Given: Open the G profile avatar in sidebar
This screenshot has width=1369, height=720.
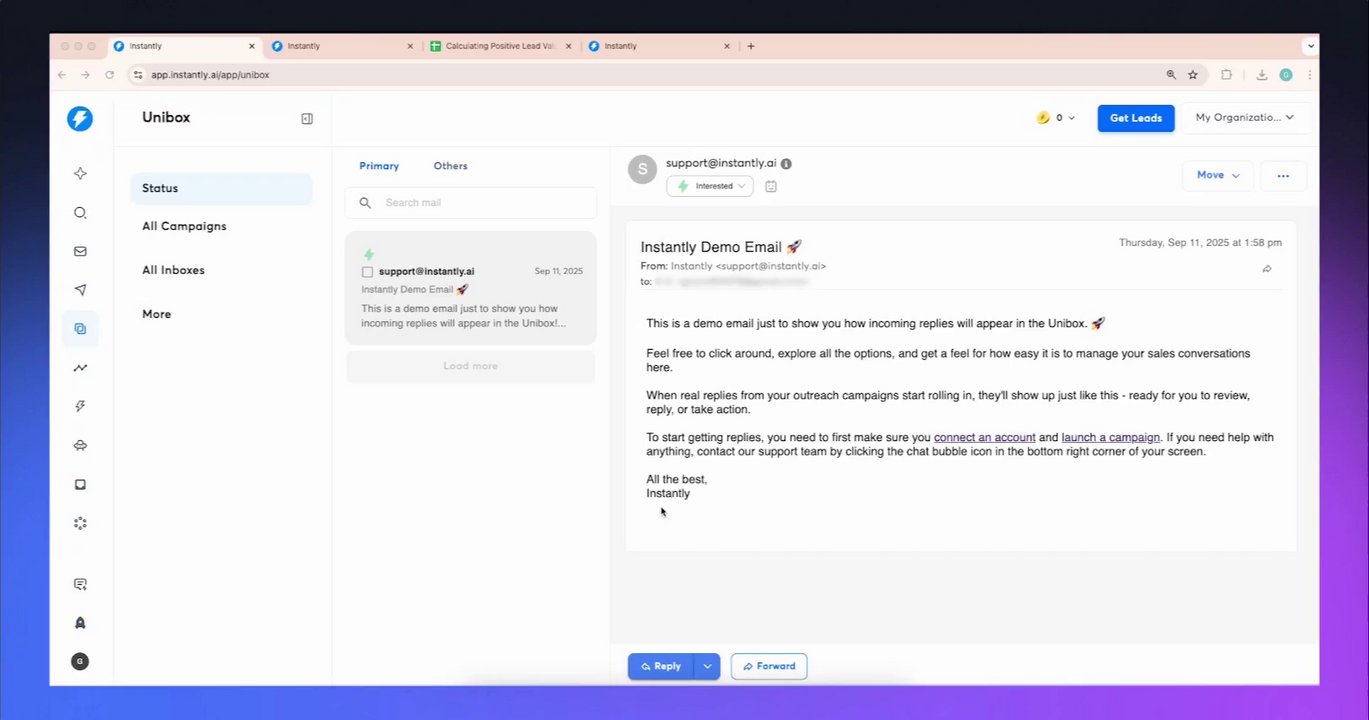Looking at the screenshot, I should 80,661.
